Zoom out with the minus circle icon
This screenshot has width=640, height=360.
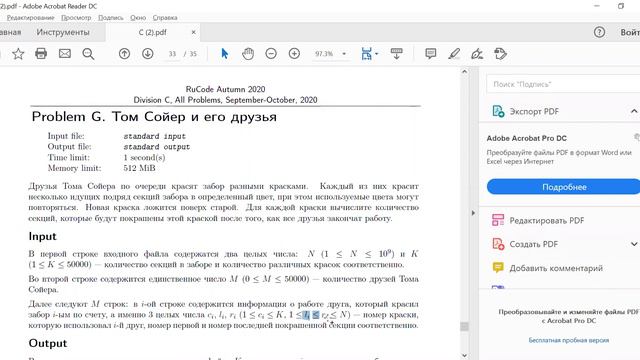tap(271, 53)
